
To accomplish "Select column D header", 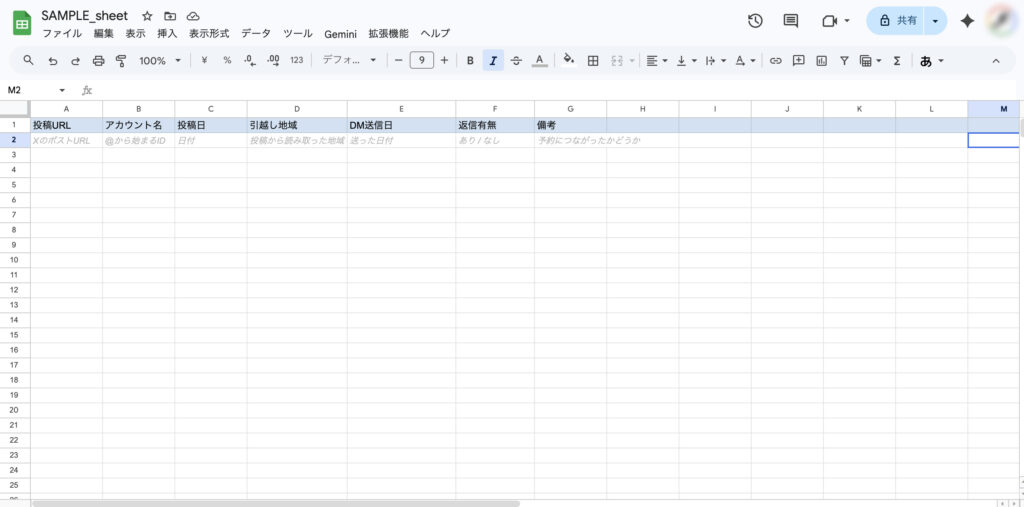I will (297, 109).
